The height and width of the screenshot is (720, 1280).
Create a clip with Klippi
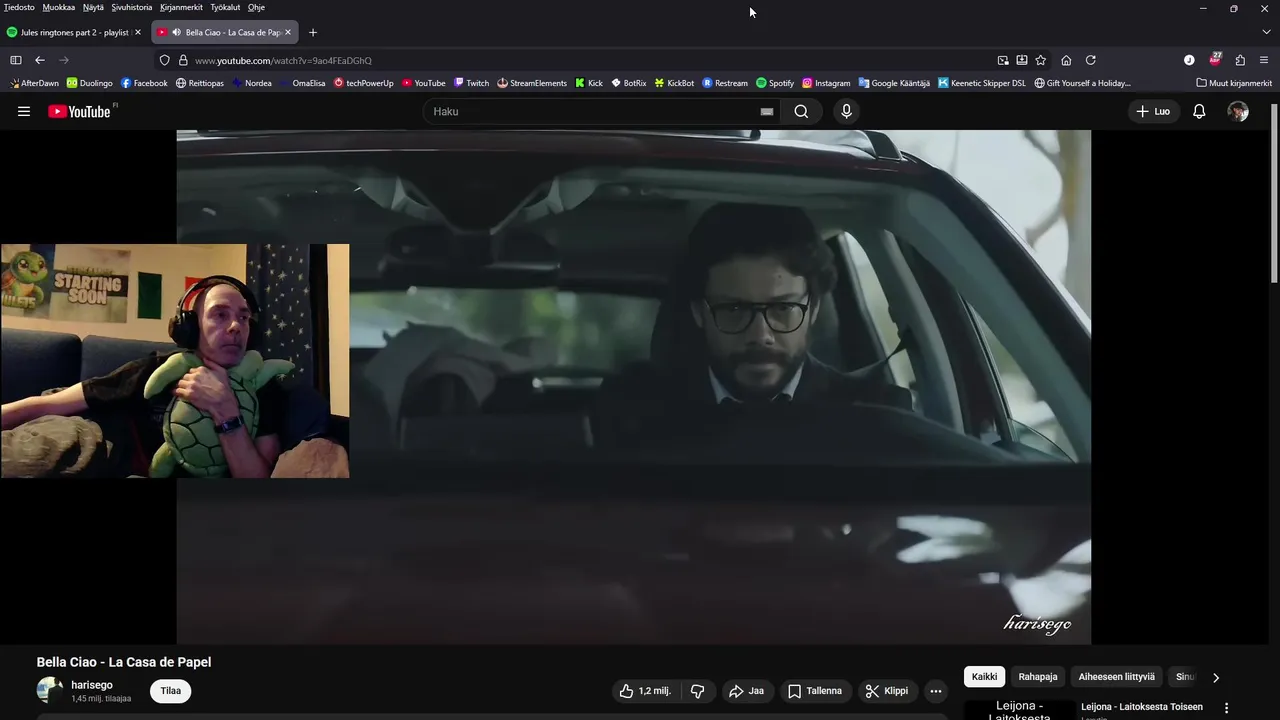(x=887, y=691)
